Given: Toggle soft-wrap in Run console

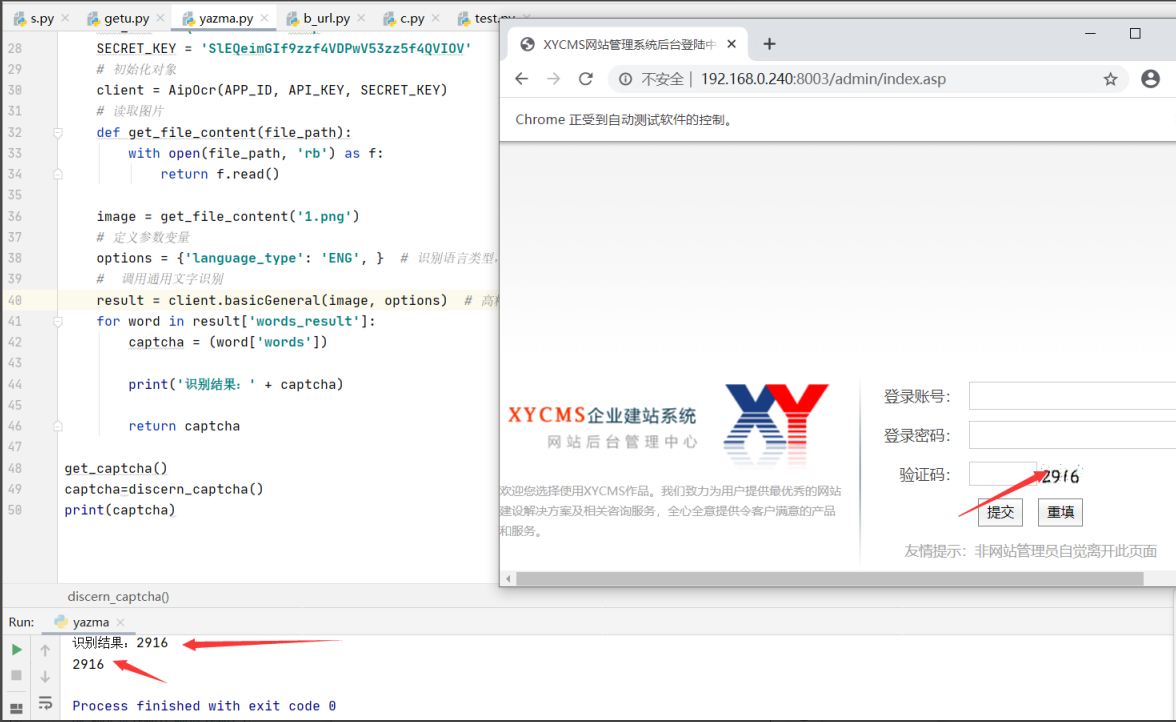Looking at the screenshot, I should (45, 703).
